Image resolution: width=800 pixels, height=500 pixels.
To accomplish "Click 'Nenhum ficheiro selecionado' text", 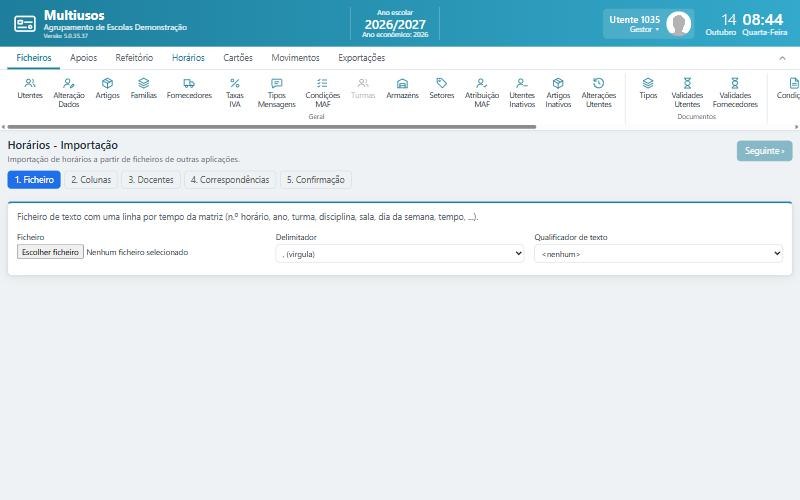I will [x=137, y=252].
